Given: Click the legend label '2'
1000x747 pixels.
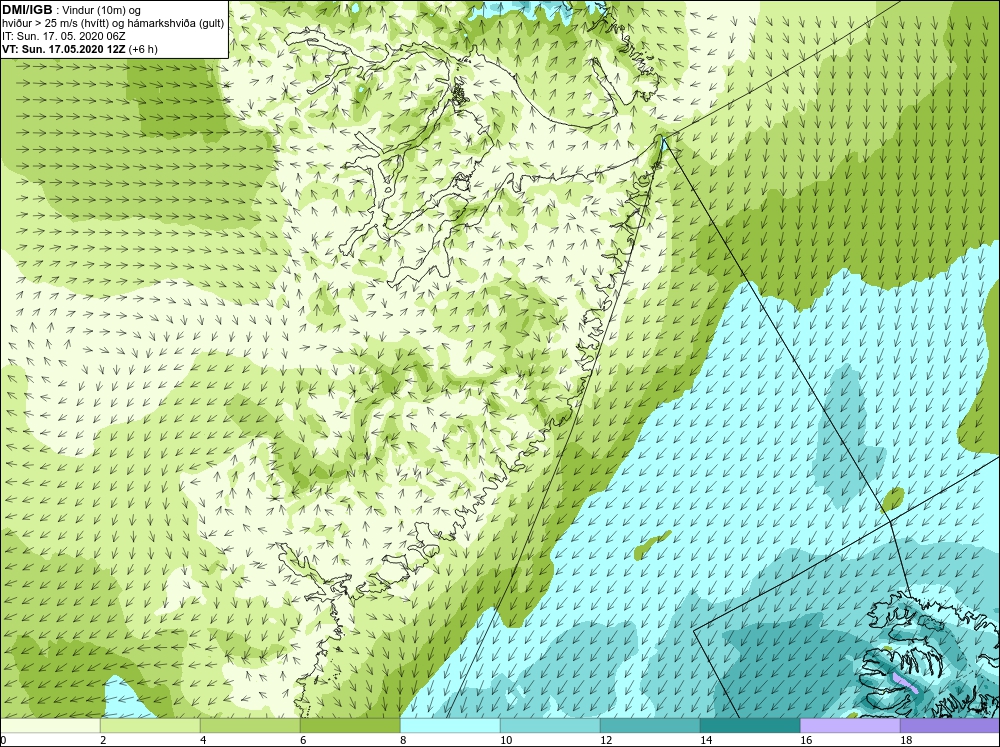Looking at the screenshot, I should click(x=103, y=740).
